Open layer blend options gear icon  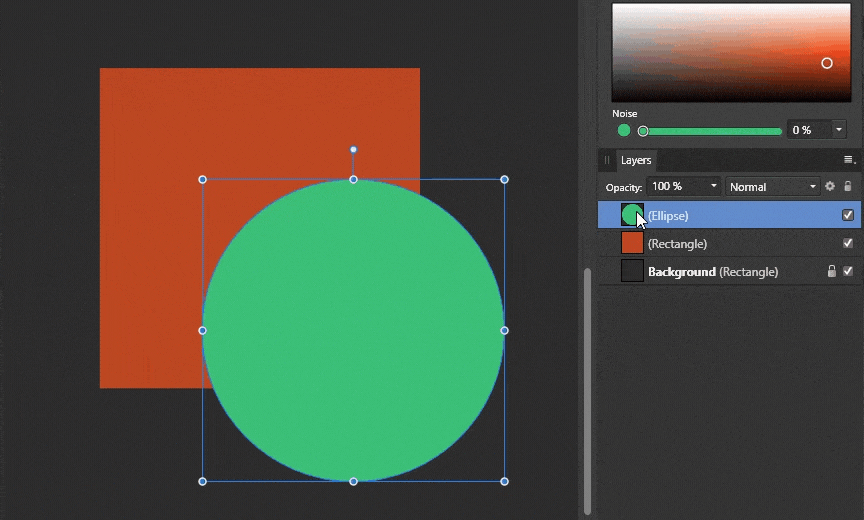click(x=830, y=187)
